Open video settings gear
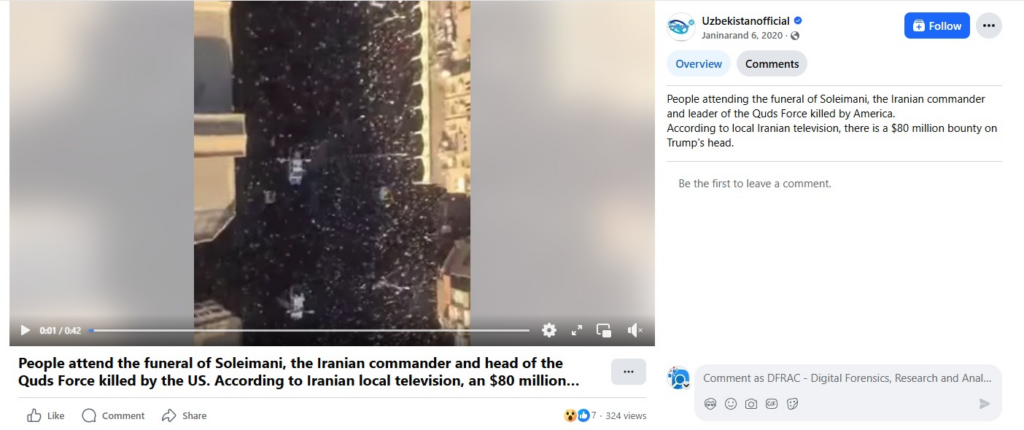This screenshot has width=1024, height=430. [549, 331]
